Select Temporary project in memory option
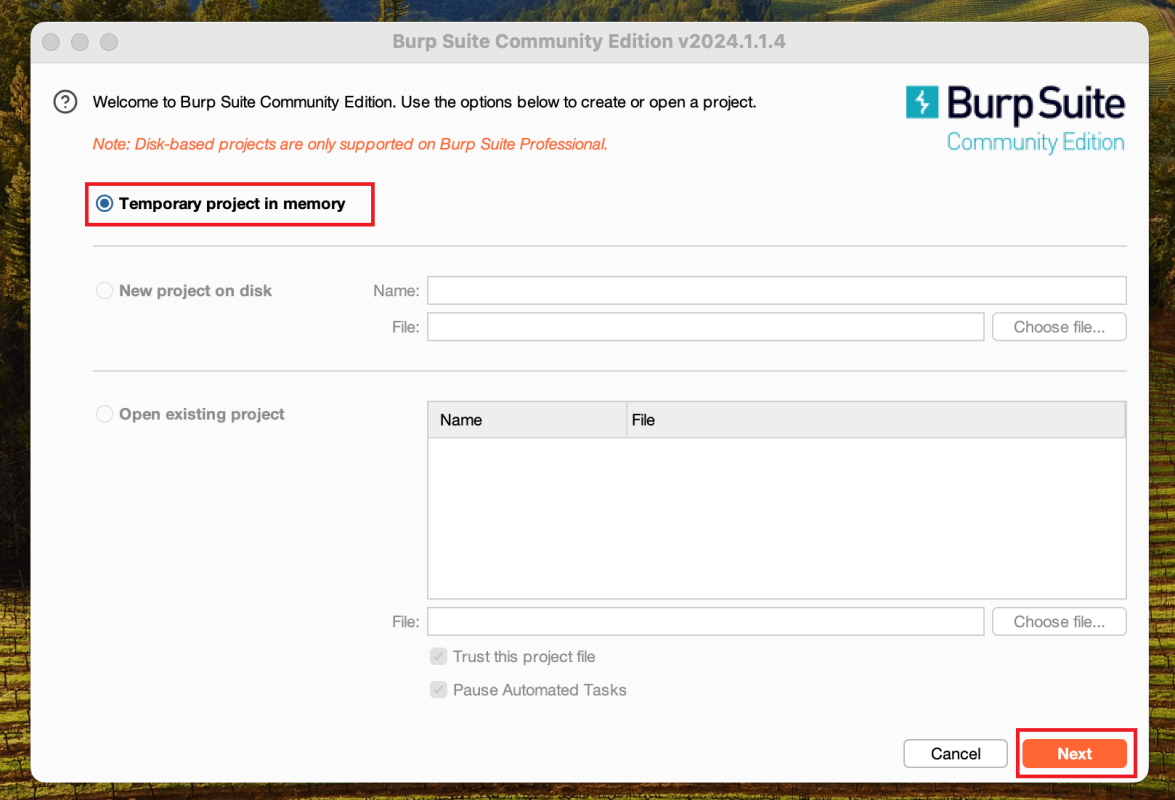This screenshot has height=800, width=1175. click(105, 204)
